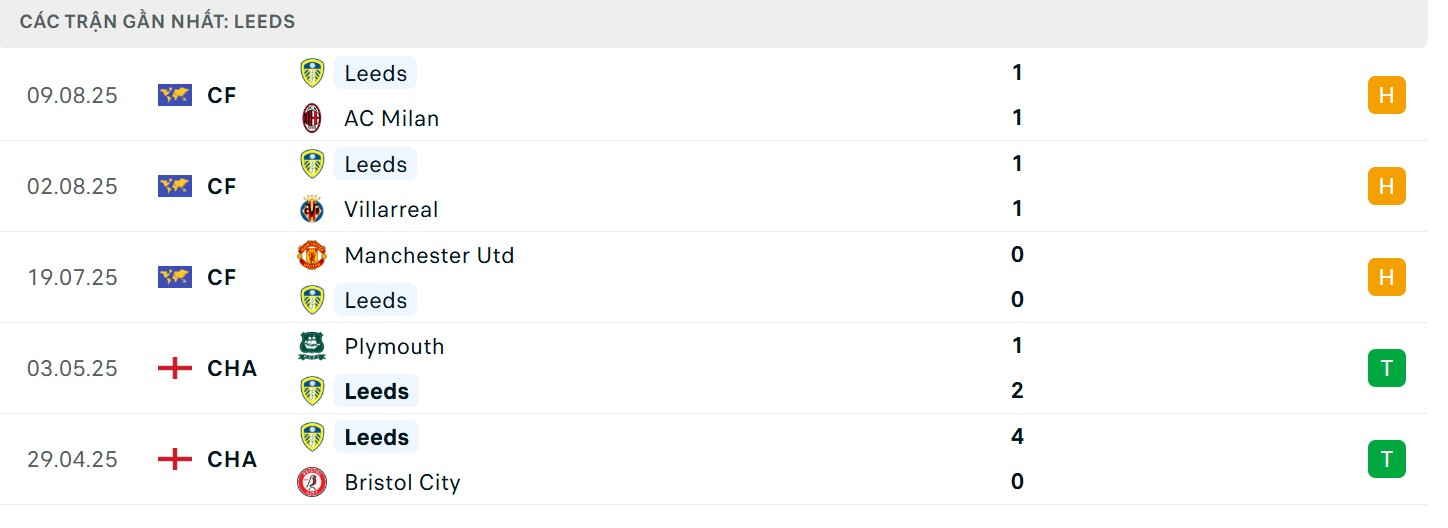Select the 'Các trận gần nhất: Leeds' header

(157, 21)
